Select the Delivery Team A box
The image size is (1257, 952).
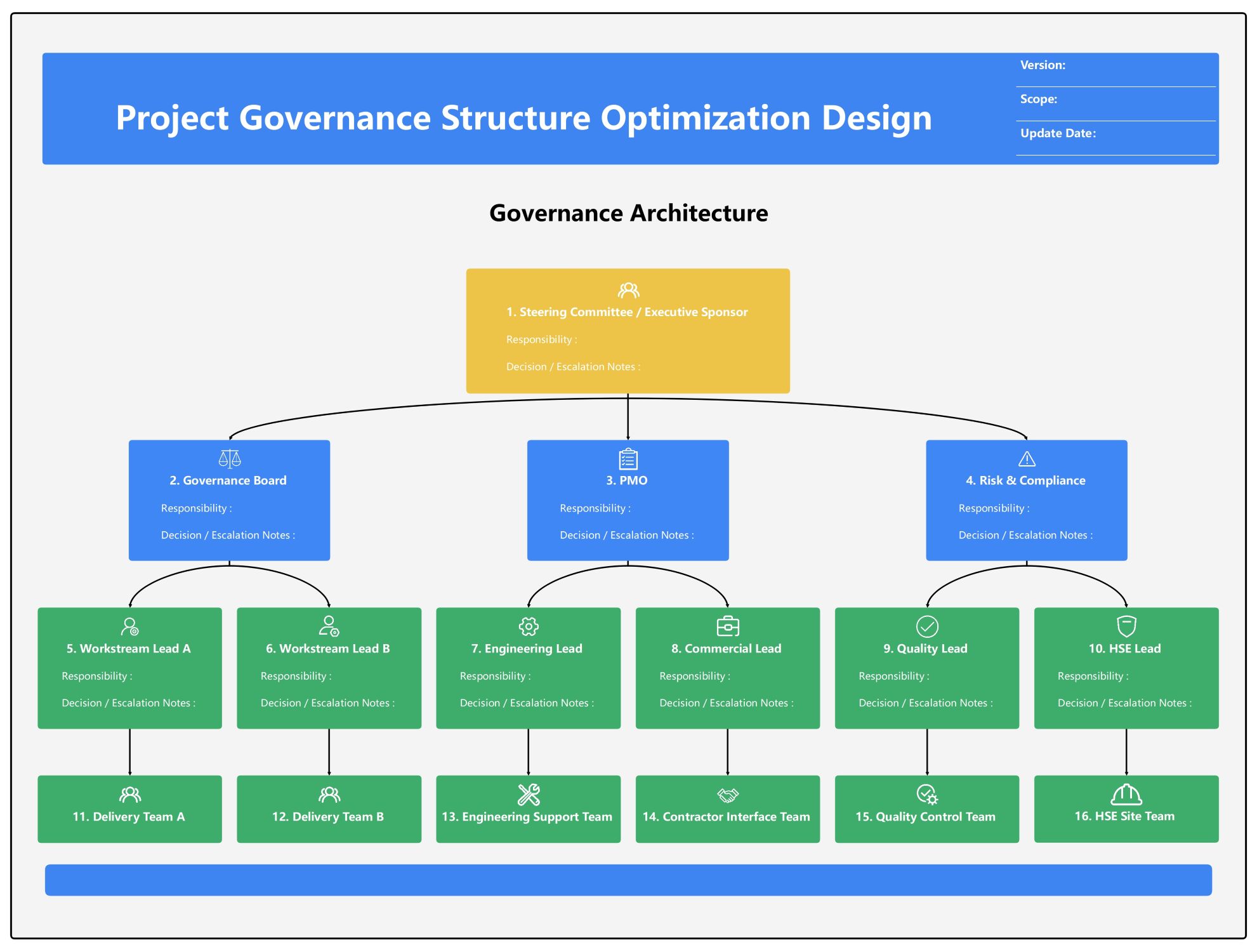click(x=130, y=809)
